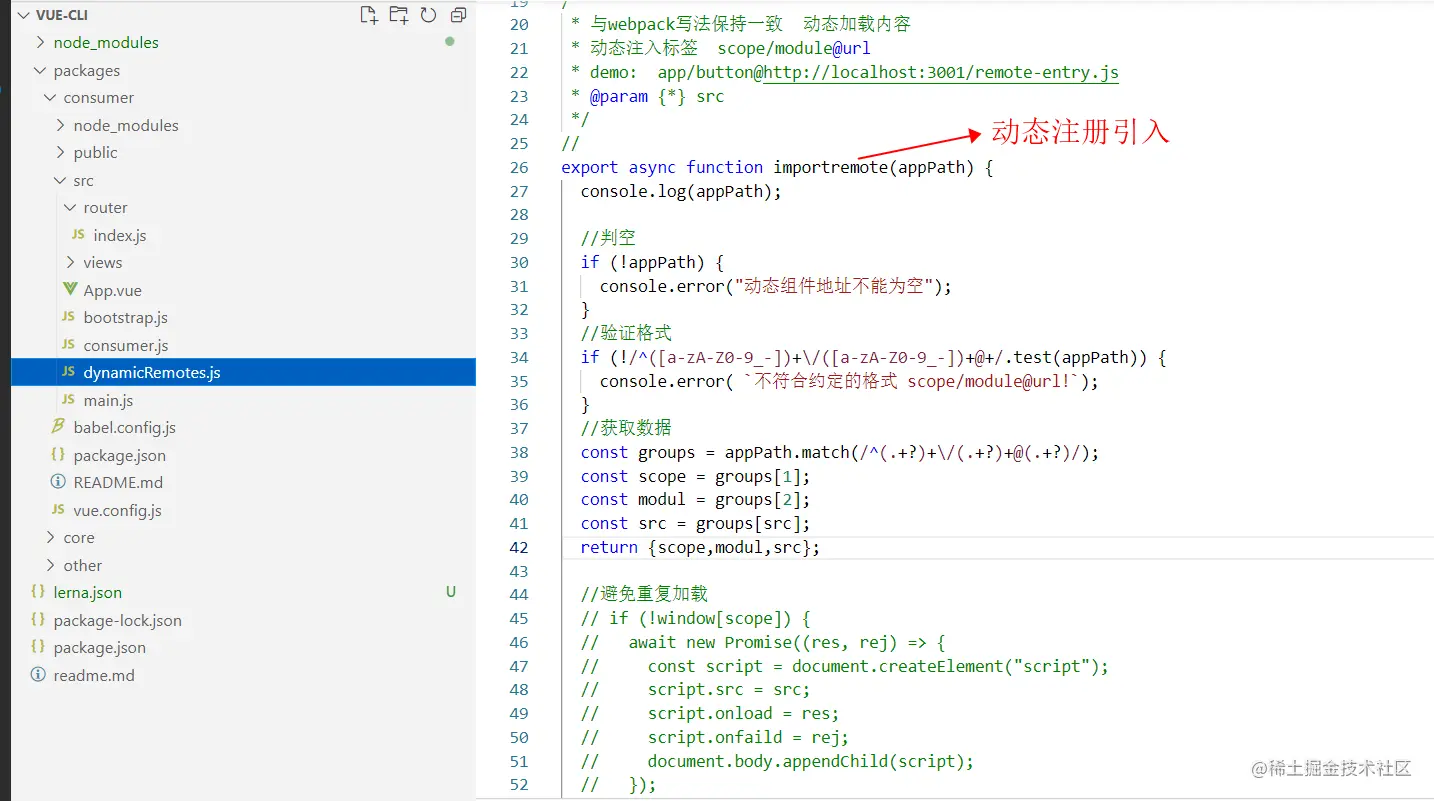Expand the top-level node_modules folder chevron
This screenshot has width=1434, height=801.
click(40, 42)
